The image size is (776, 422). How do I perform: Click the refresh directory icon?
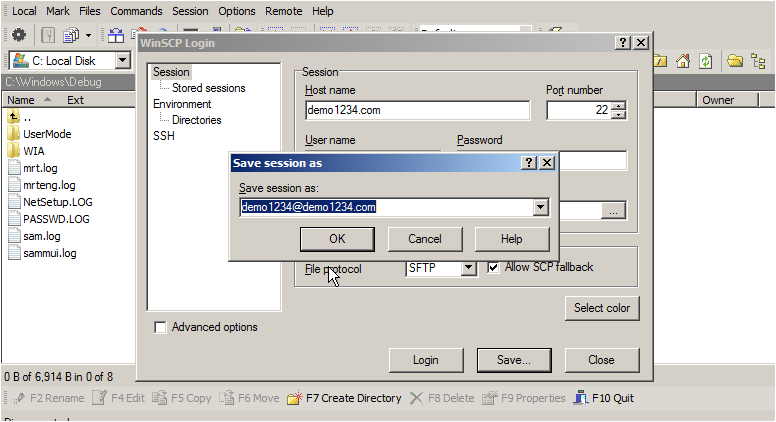(705, 61)
